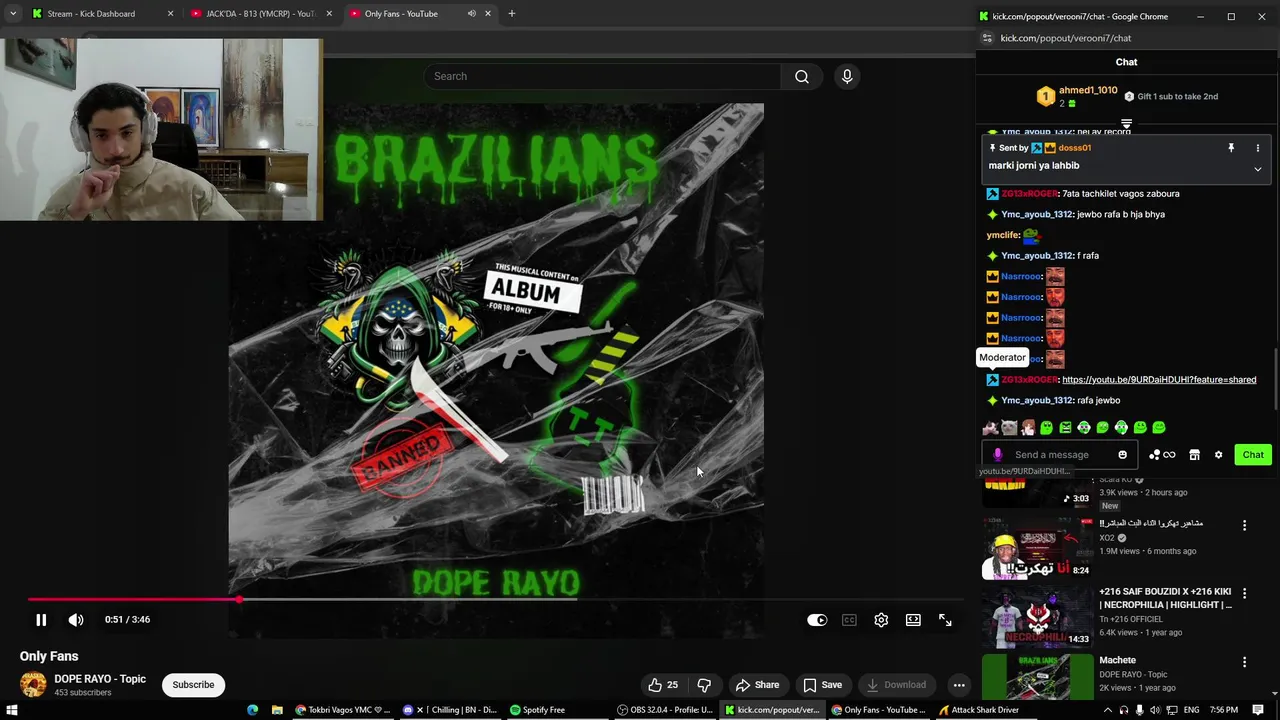Open the Kick gift shop icon
Screen dimensions: 1280x720
point(1194,455)
